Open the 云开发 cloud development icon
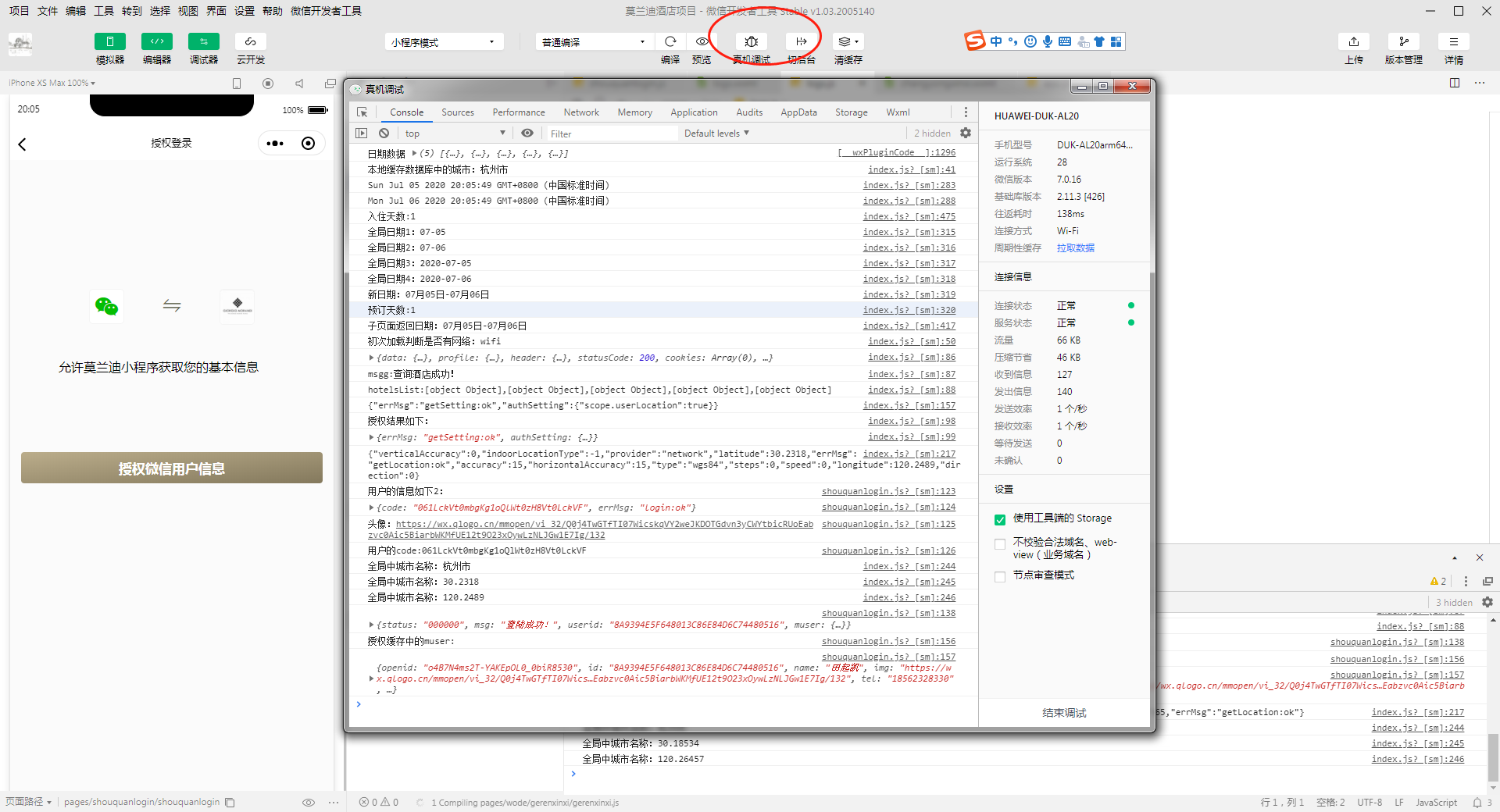The width and height of the screenshot is (1500, 812). pyautogui.click(x=251, y=41)
